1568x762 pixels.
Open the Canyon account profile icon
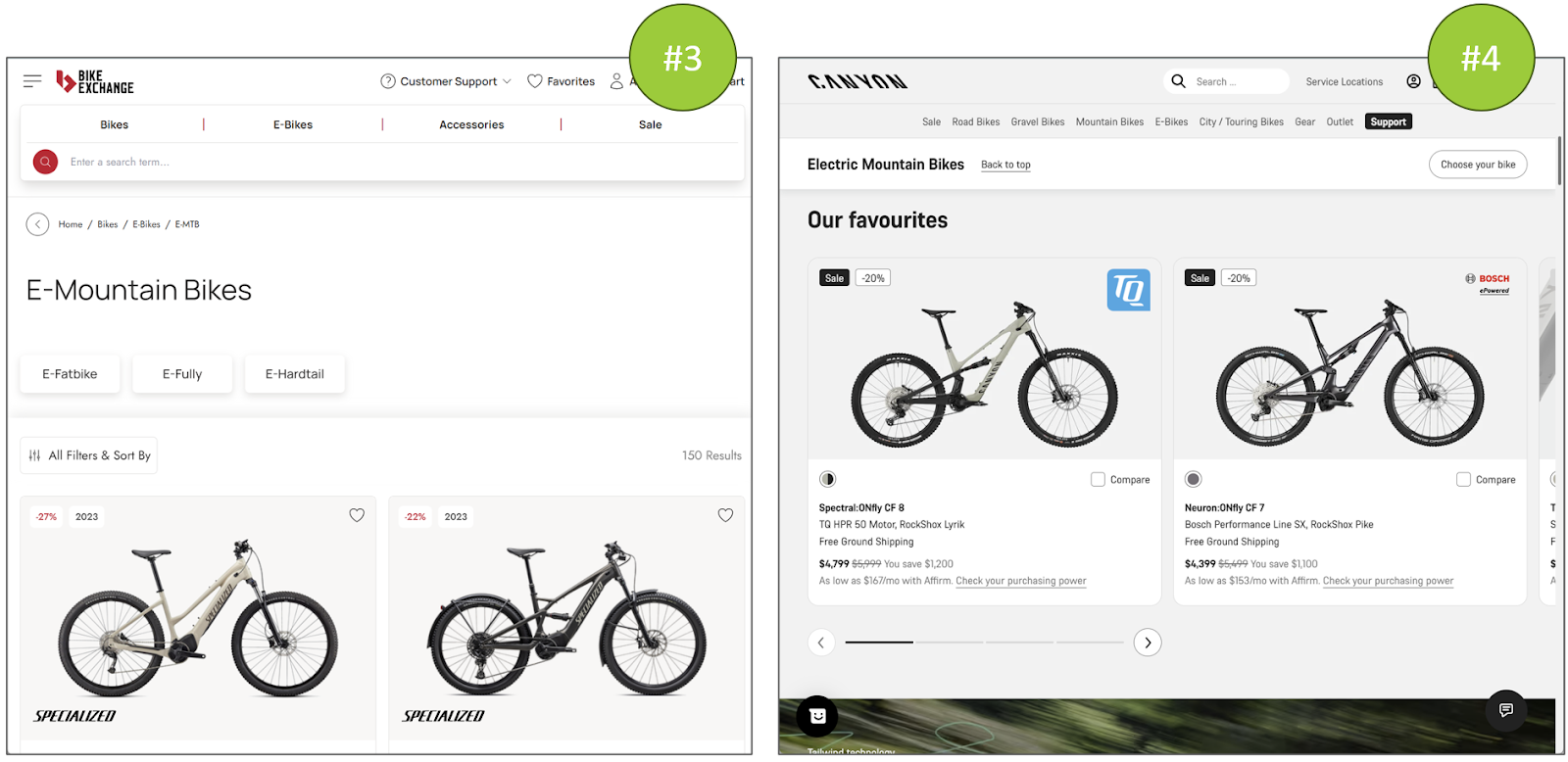1413,81
